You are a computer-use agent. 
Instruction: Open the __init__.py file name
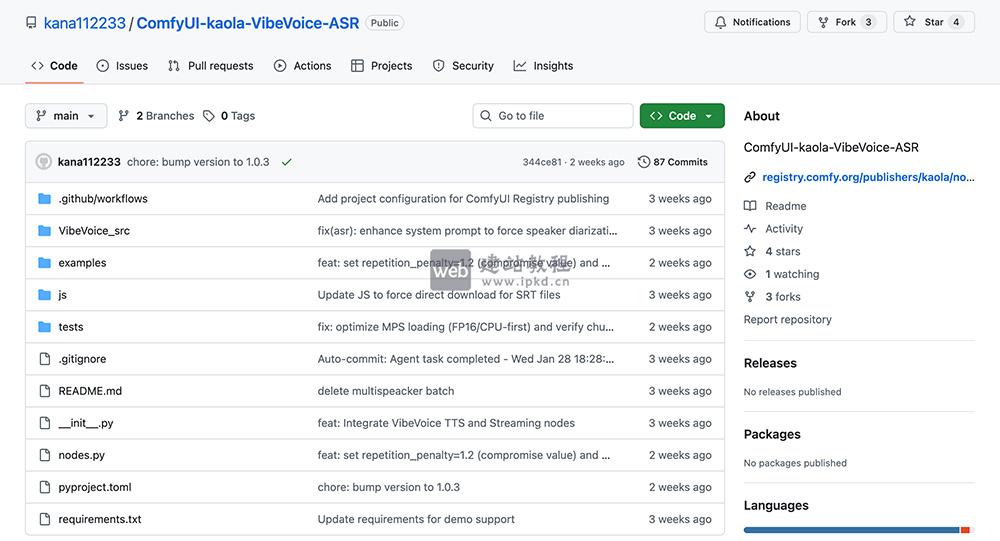[x=86, y=423]
